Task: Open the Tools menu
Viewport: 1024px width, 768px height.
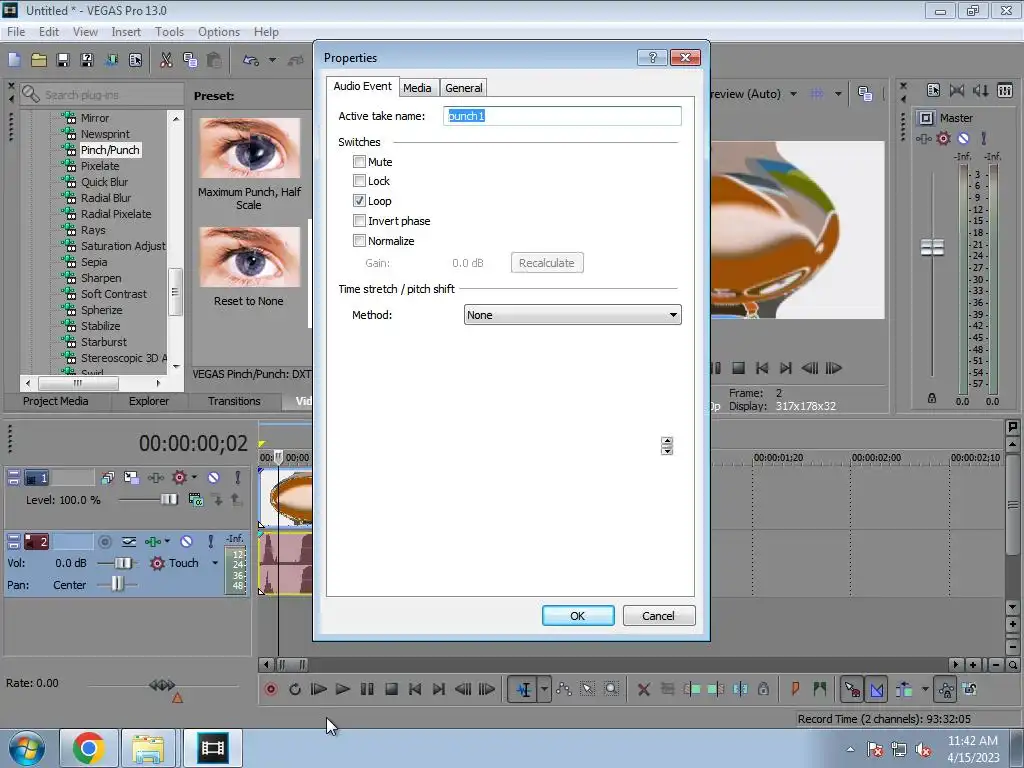Action: click(x=169, y=32)
